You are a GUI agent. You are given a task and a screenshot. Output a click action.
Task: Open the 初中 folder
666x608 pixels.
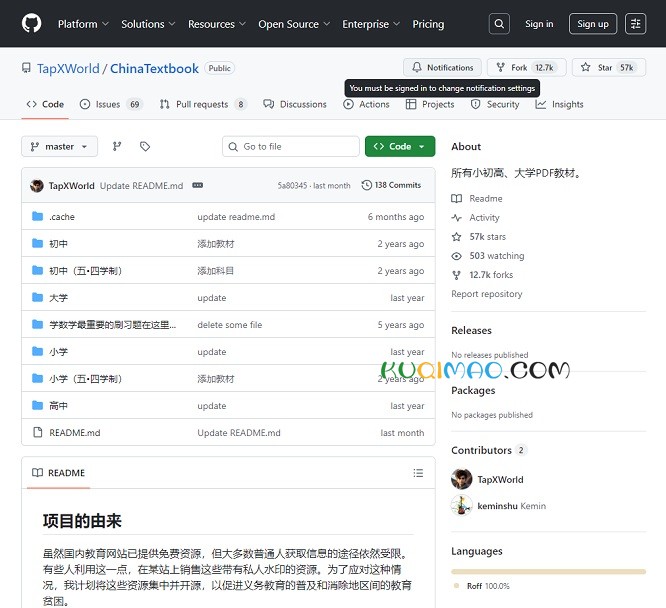click(58, 244)
